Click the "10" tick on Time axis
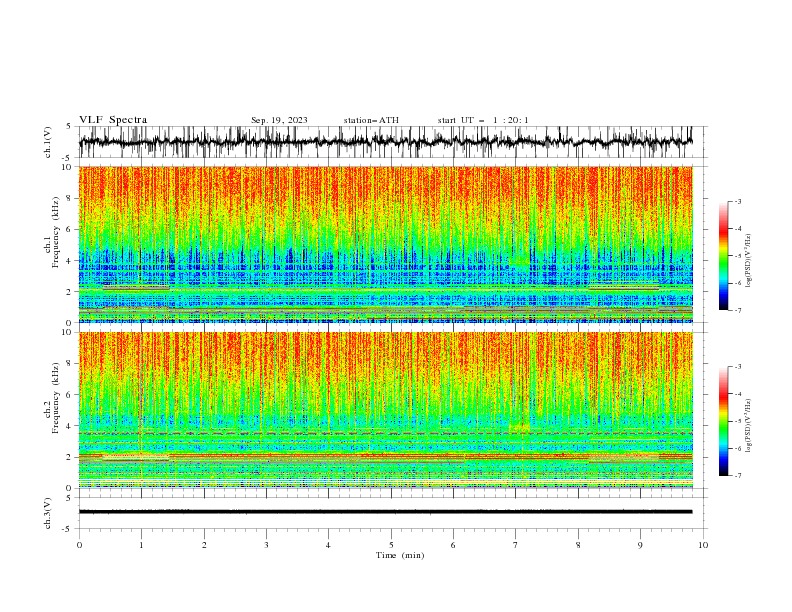This screenshot has width=792, height=612. coord(703,545)
